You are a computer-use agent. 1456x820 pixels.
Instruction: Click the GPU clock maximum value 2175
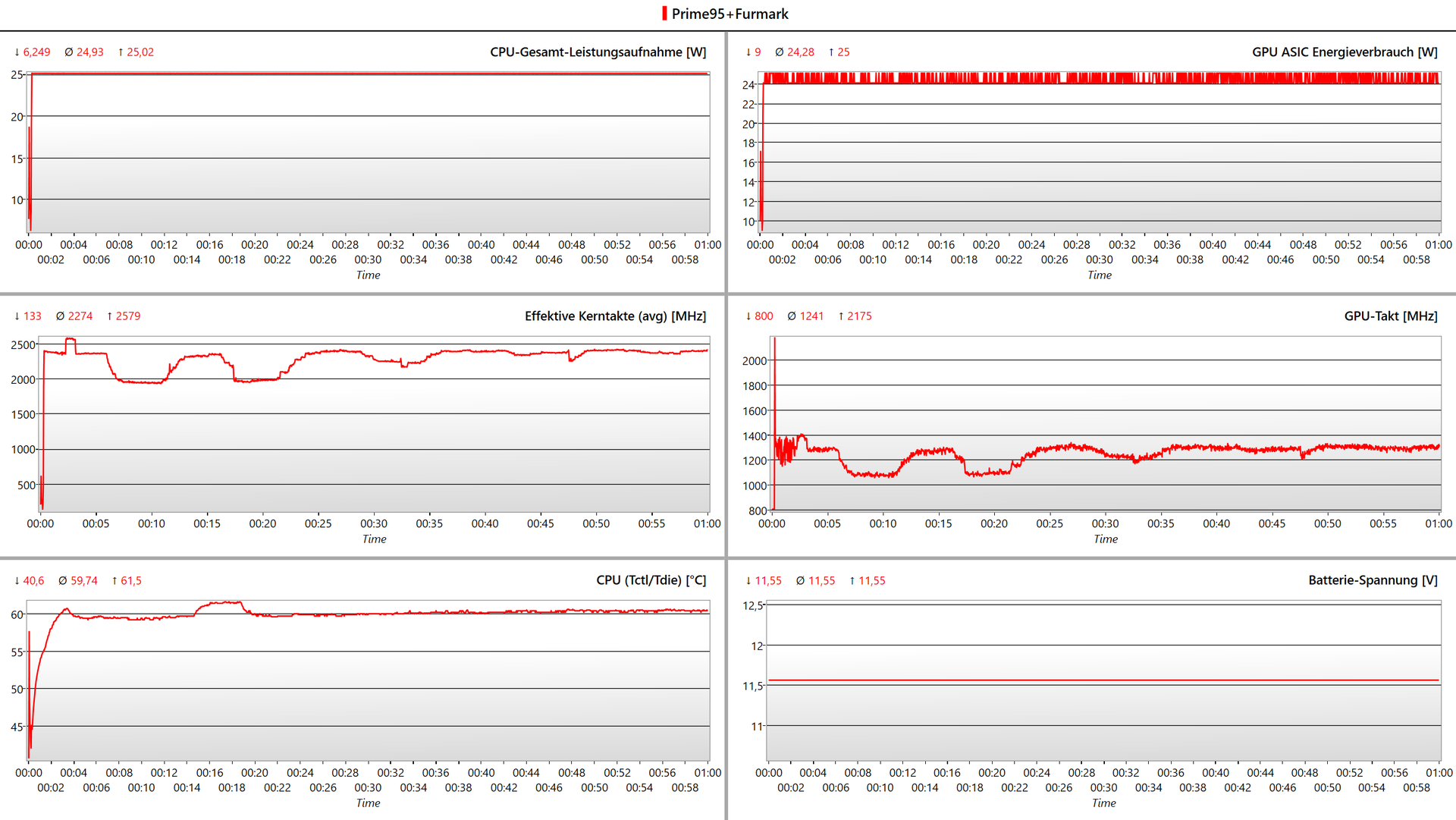[859, 316]
